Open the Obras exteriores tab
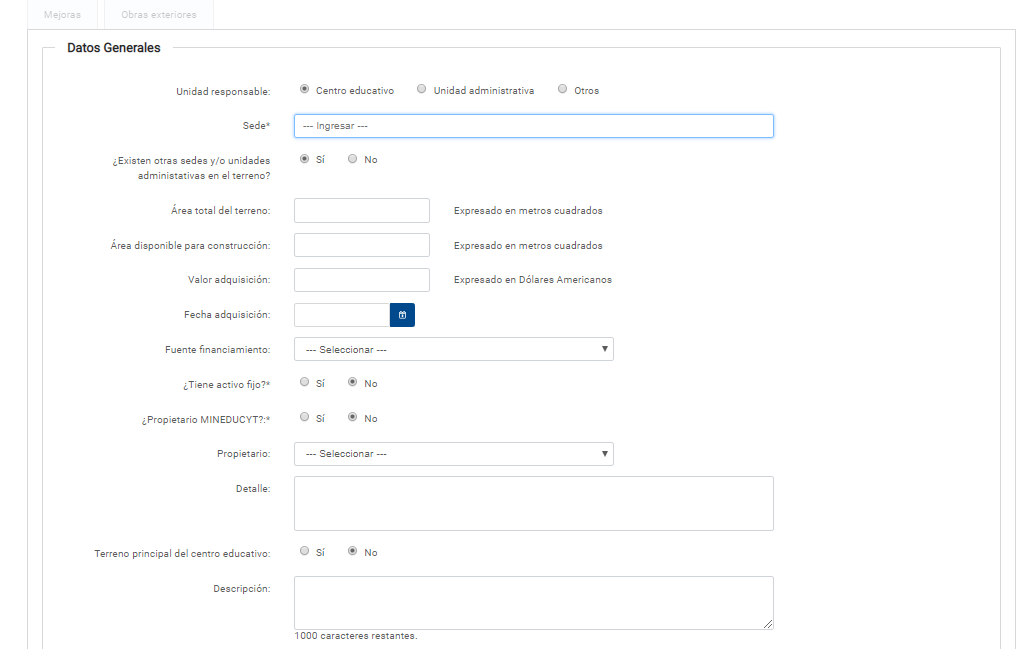Viewport: 1026px width, 649px height. [158, 15]
